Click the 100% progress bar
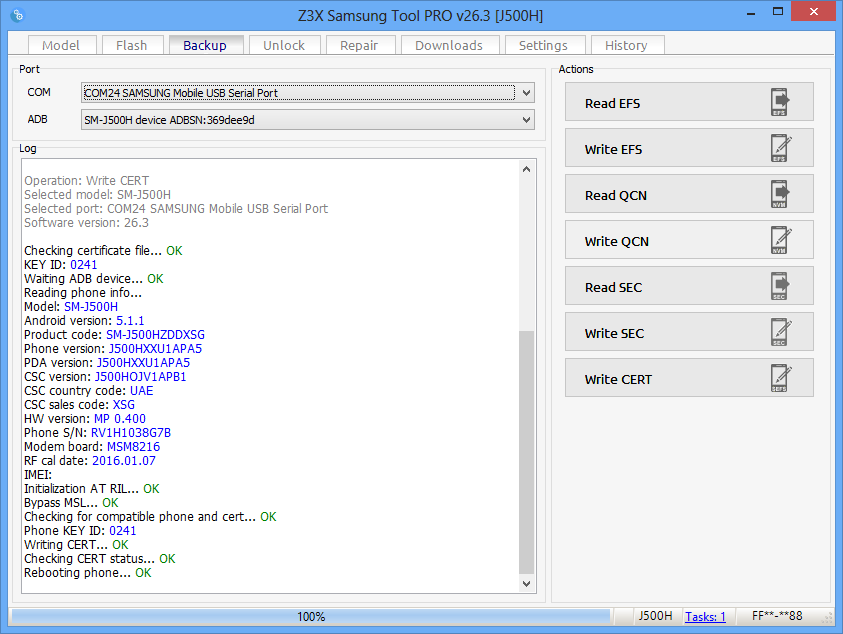 coord(311,616)
